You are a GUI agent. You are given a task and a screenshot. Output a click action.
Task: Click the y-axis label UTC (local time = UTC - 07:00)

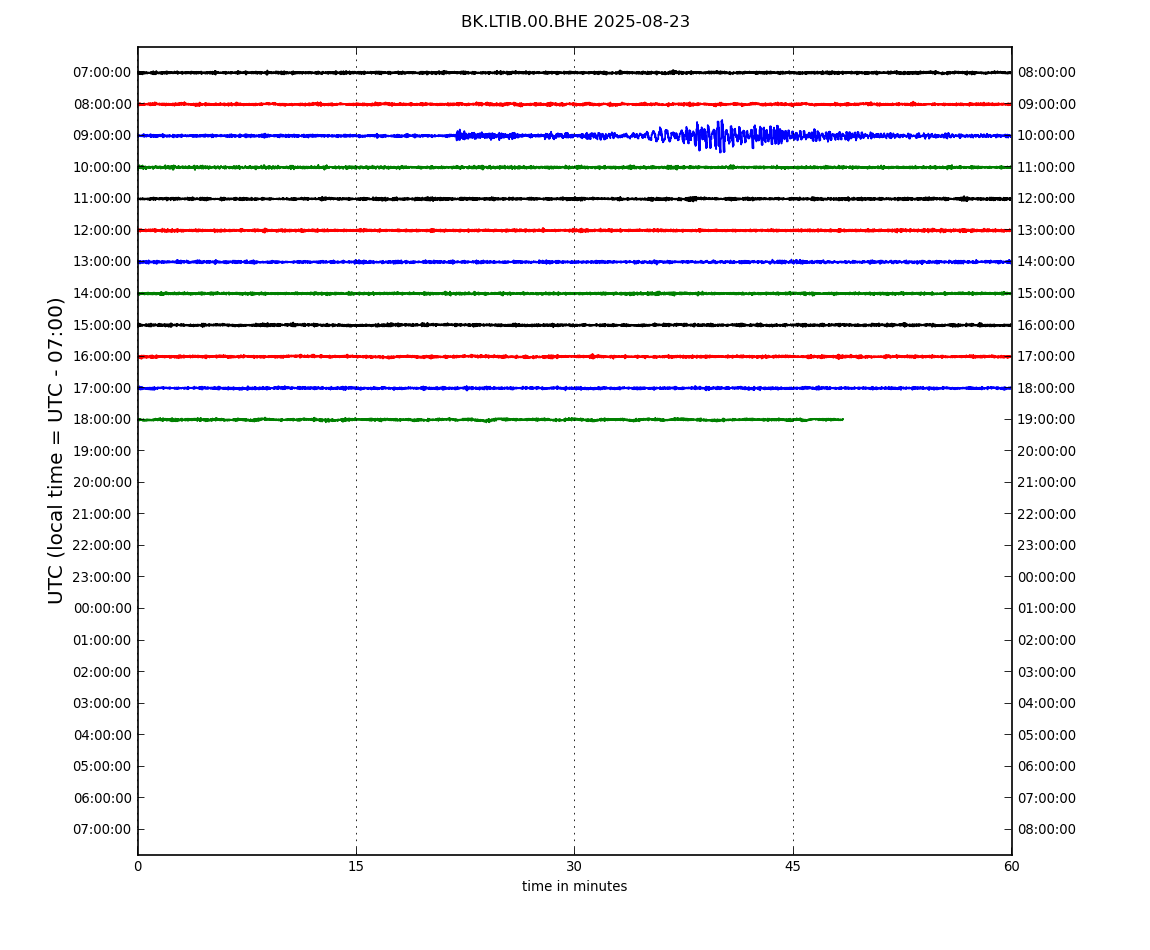(x=56, y=450)
